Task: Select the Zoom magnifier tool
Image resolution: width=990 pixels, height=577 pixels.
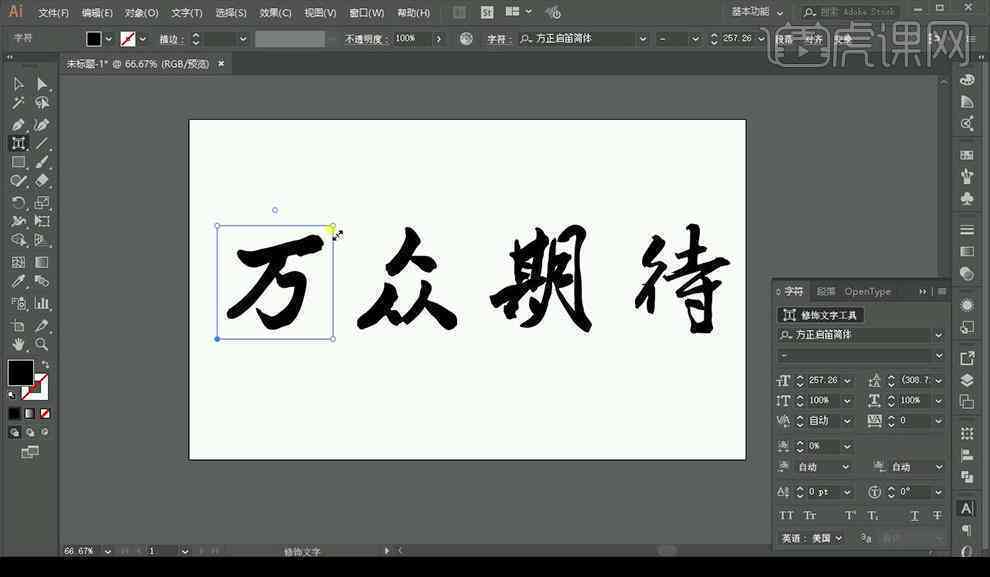Action: pyautogui.click(x=42, y=344)
